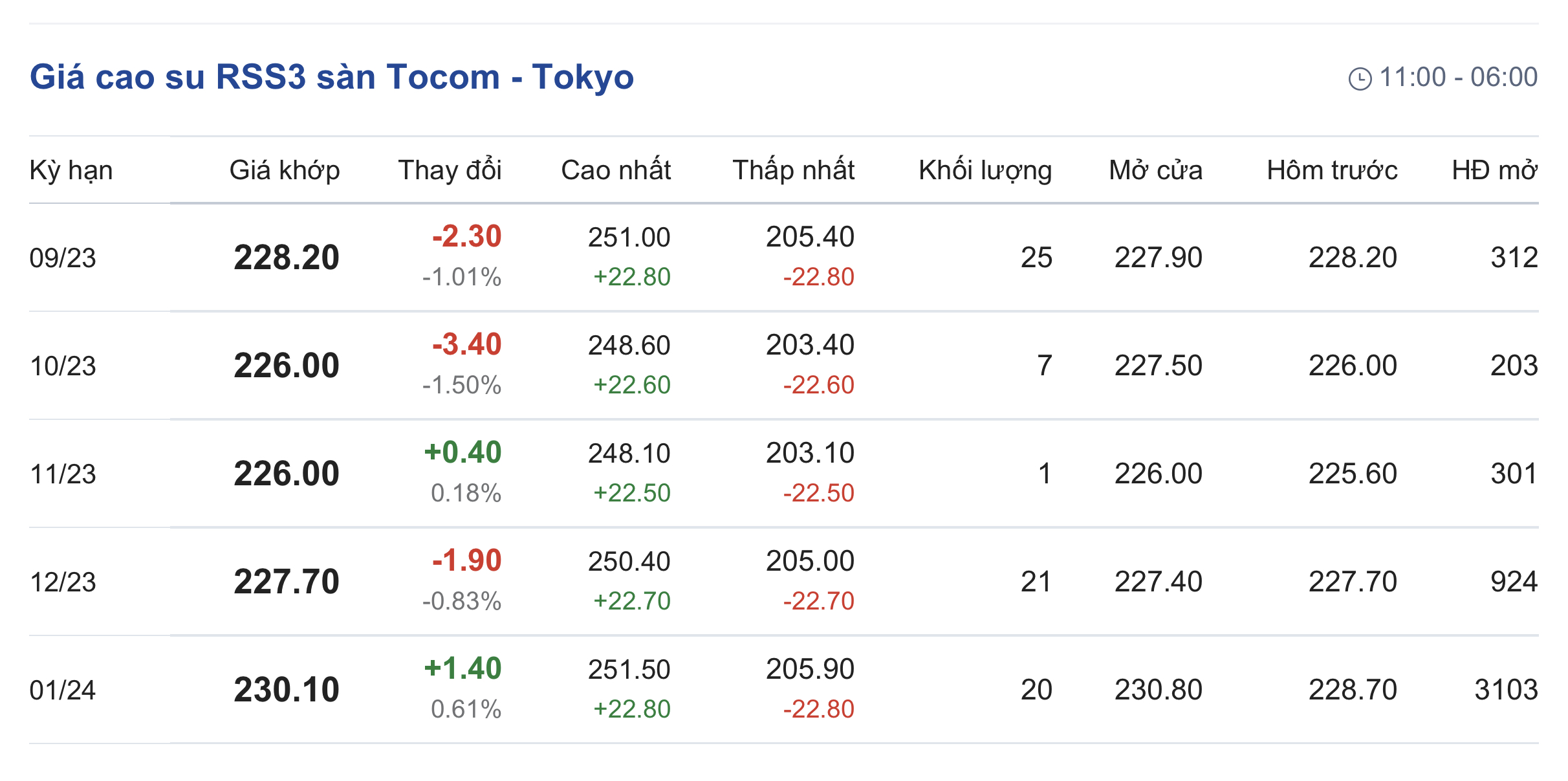
Task: Click the Mở cửa column header
Action: [x=1155, y=170]
